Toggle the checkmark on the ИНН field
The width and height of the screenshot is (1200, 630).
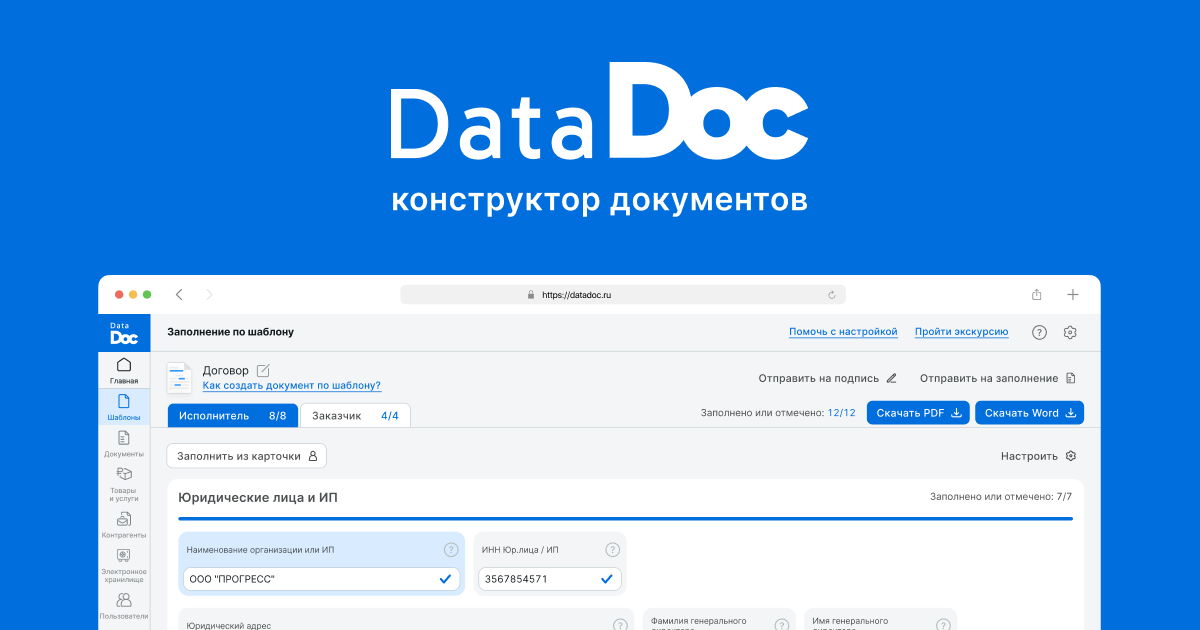(605, 579)
